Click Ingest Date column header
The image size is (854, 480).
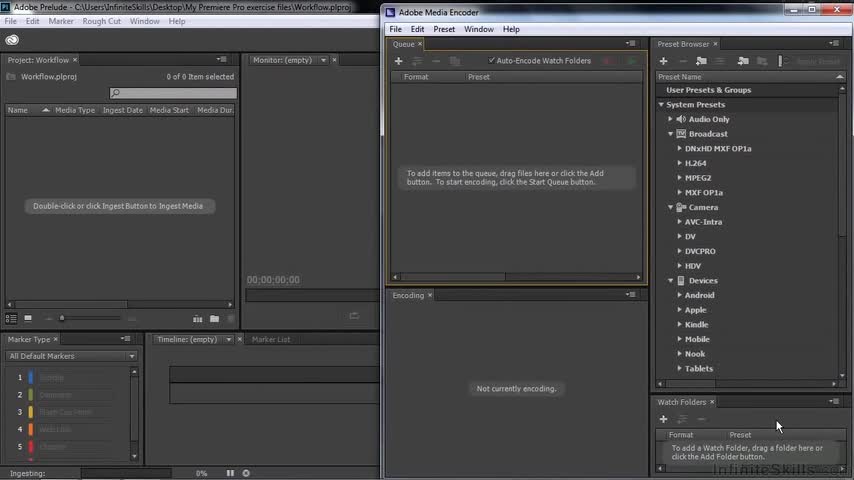123,110
